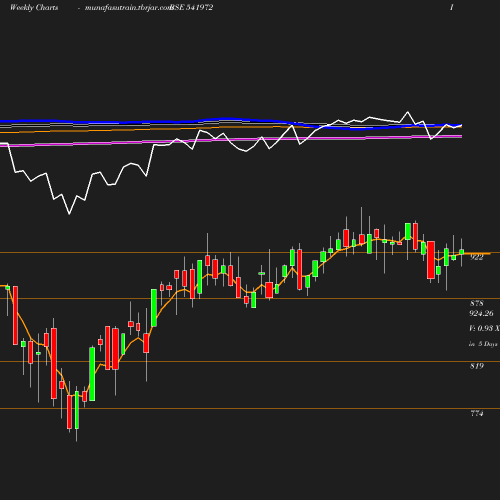Image resolution: width=500 pixels, height=500 pixels.
Task: Click the 819 price level label
Action: point(477,366)
